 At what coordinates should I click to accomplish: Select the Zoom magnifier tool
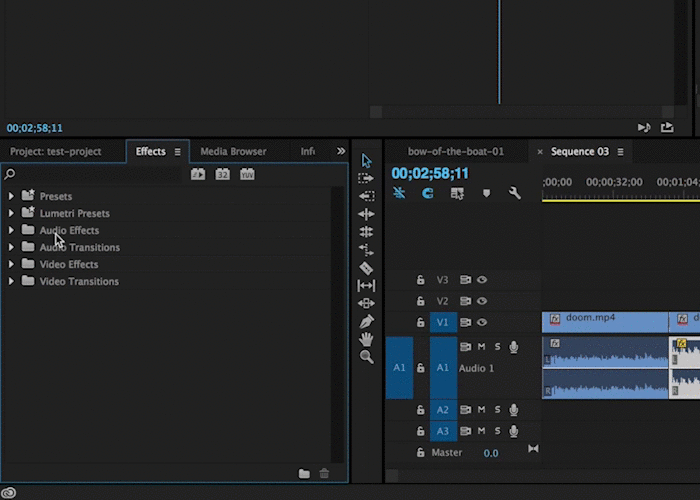click(367, 357)
